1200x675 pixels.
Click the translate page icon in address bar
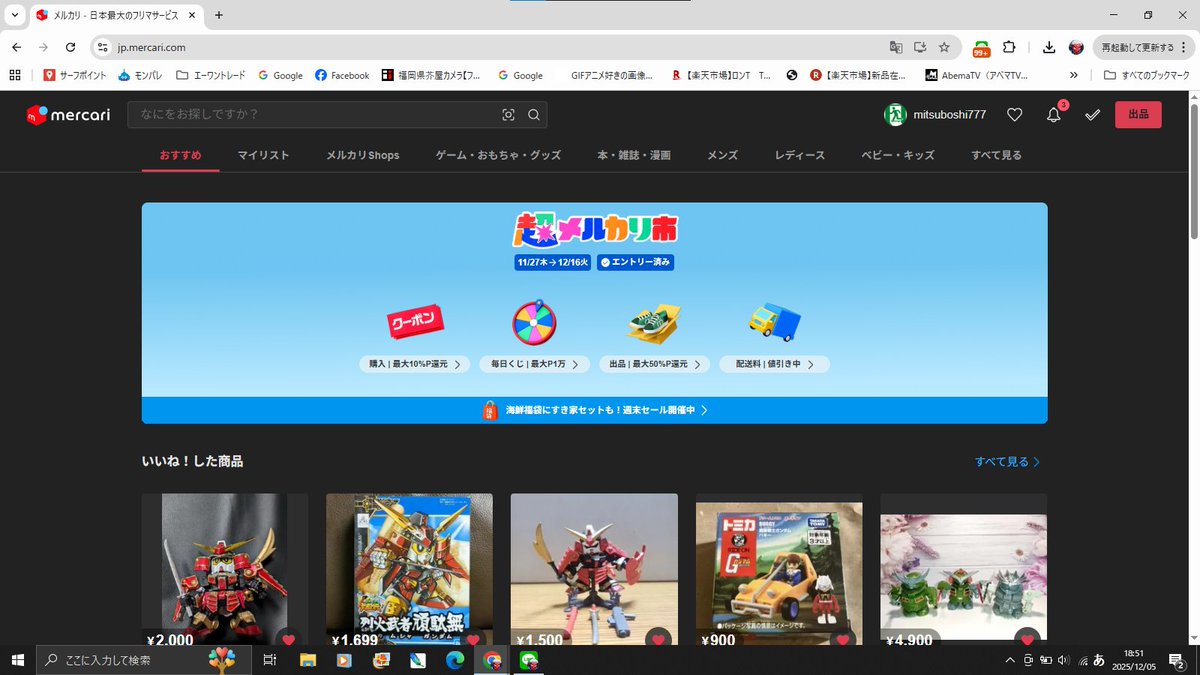(896, 47)
